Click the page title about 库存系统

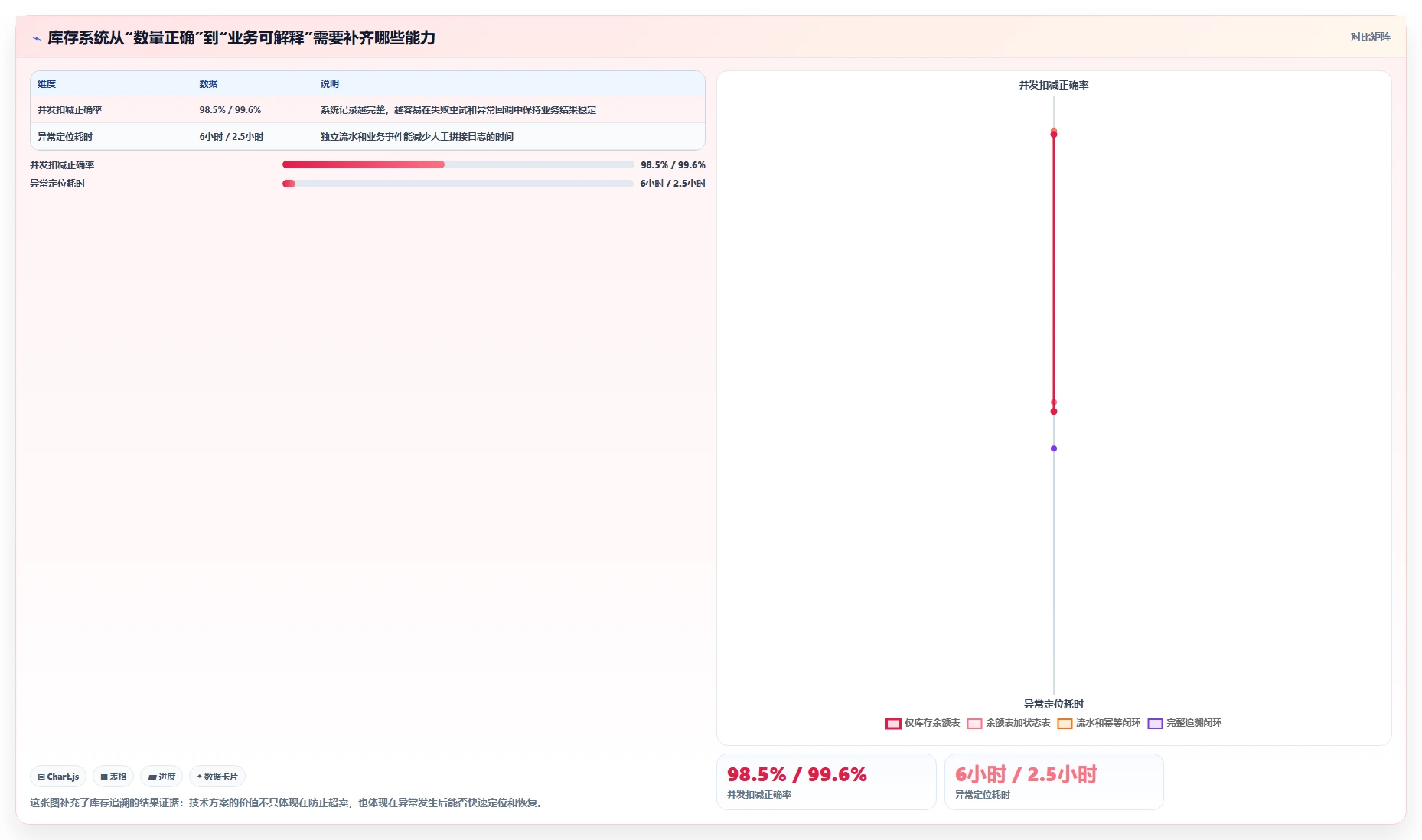point(241,37)
